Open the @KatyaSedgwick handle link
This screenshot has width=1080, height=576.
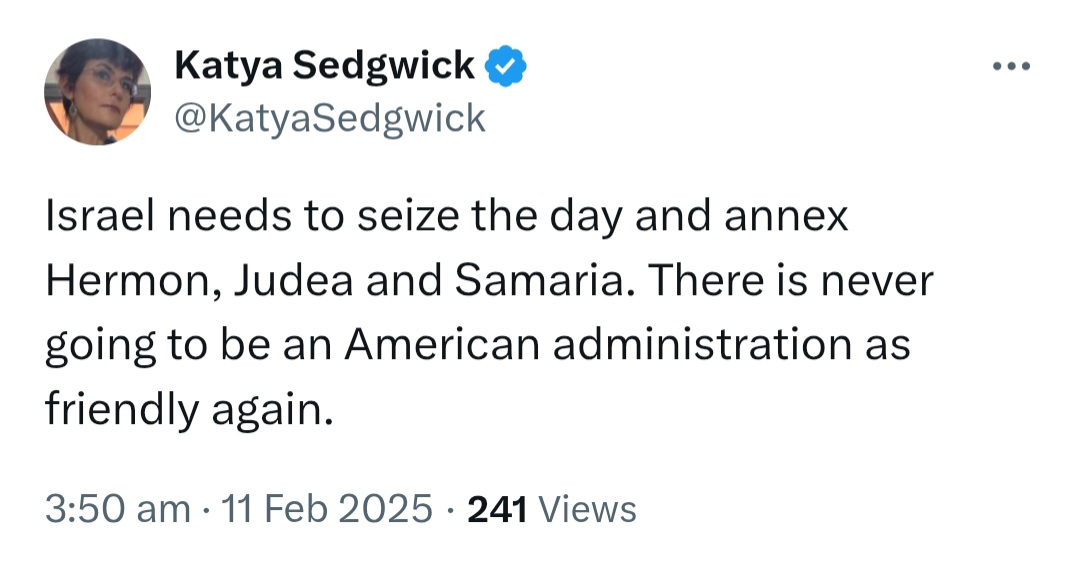click(330, 119)
